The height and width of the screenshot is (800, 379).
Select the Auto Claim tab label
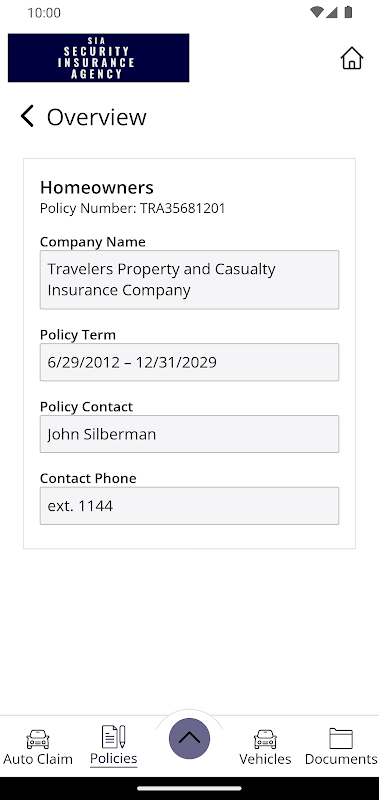point(38,759)
